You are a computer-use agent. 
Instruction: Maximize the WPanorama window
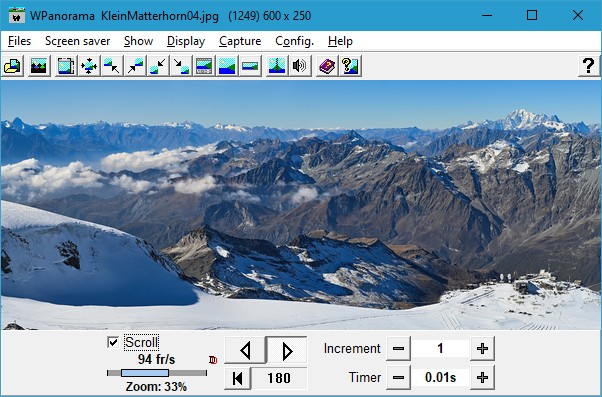(x=532, y=15)
